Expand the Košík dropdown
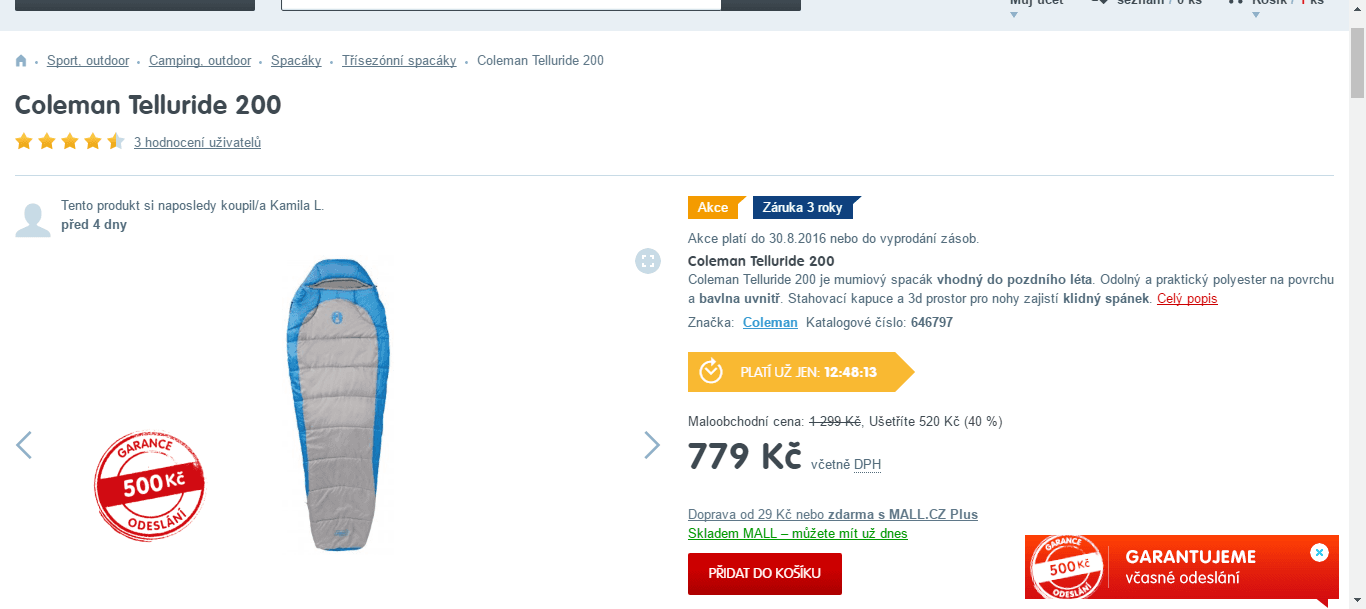Screen dimensions: 1366x609 click(1256, 15)
